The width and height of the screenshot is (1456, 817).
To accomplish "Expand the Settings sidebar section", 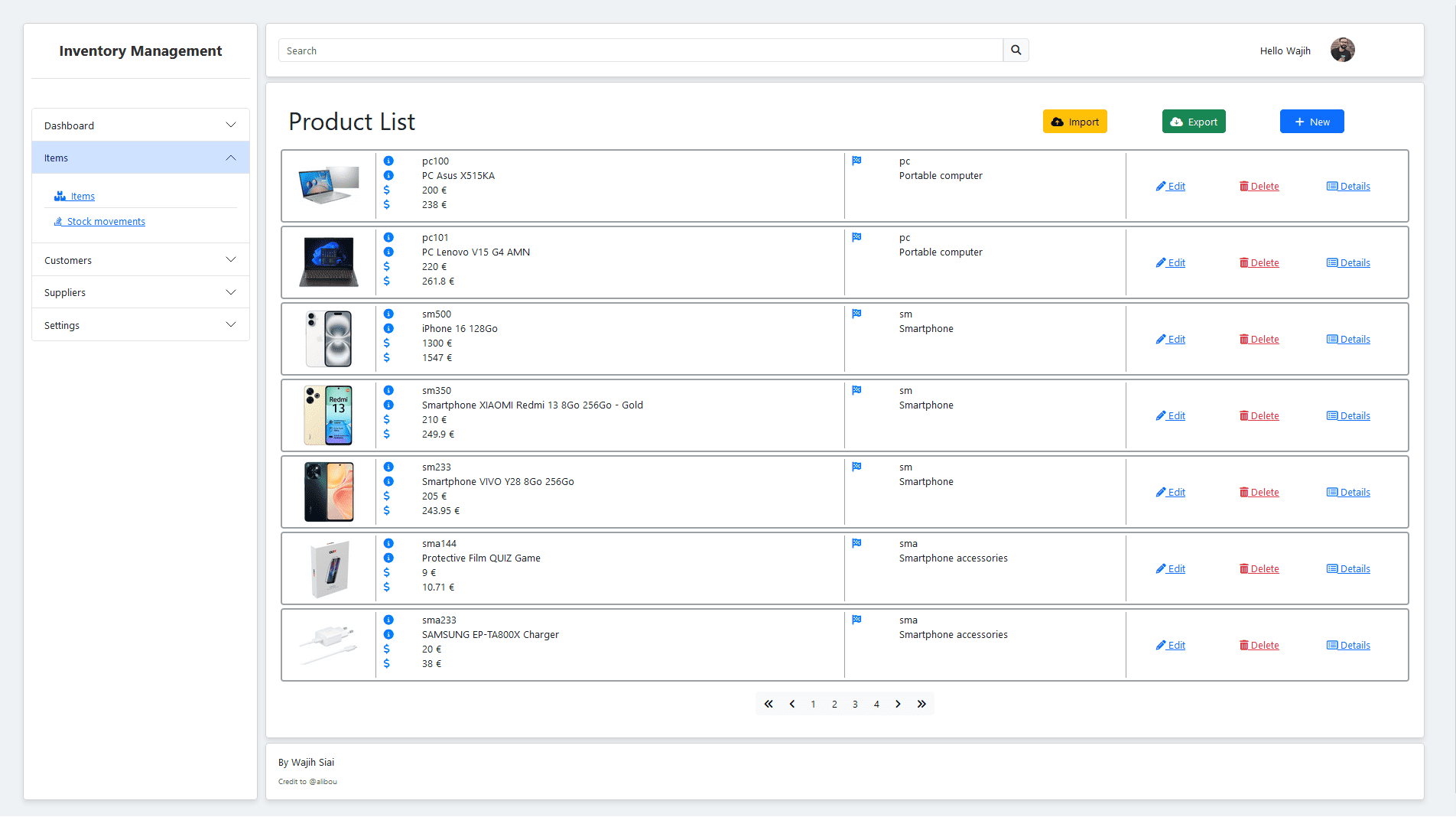I will coord(141,326).
